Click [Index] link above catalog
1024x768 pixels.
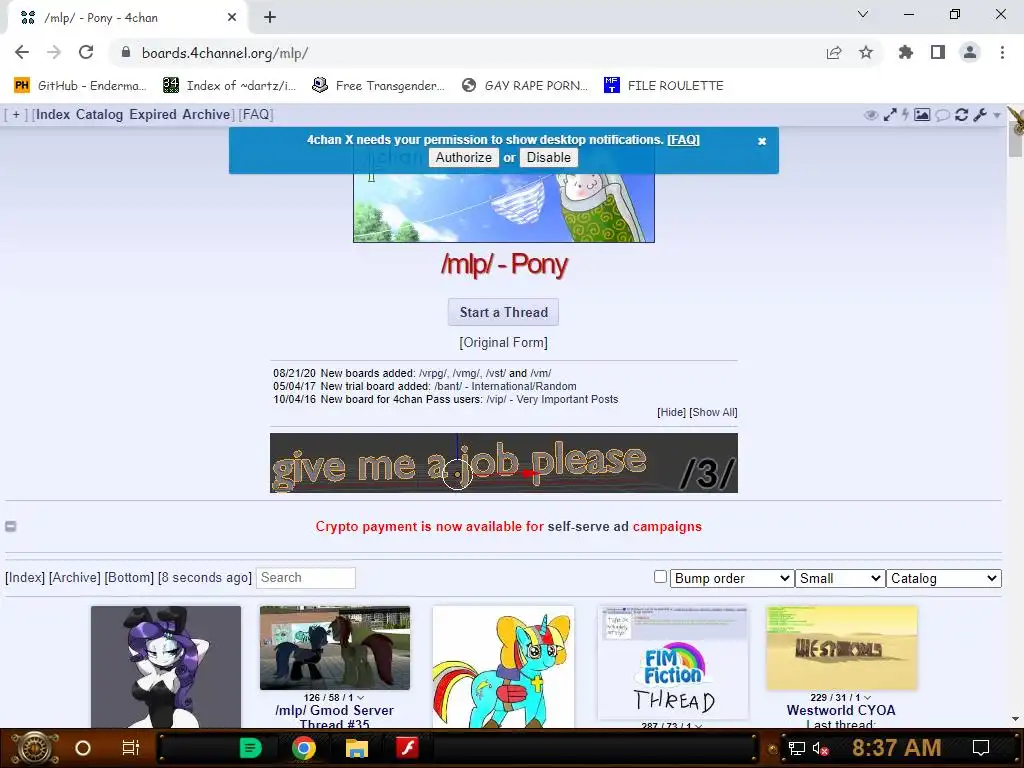point(25,577)
